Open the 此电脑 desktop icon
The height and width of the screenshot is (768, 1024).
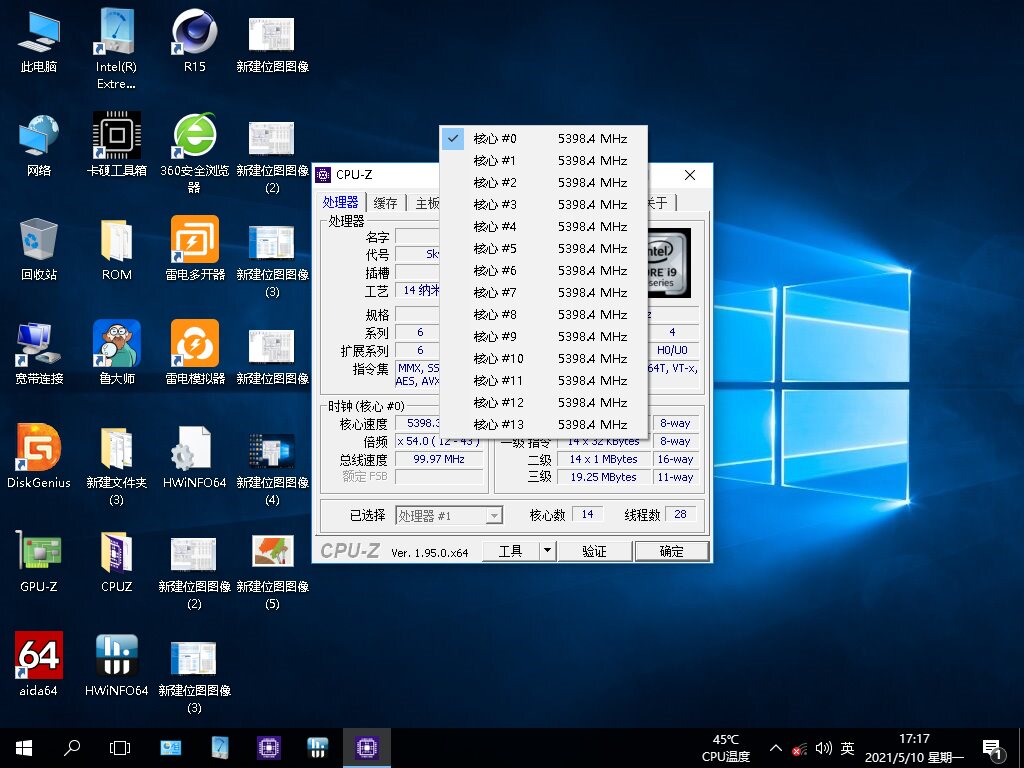[x=39, y=40]
